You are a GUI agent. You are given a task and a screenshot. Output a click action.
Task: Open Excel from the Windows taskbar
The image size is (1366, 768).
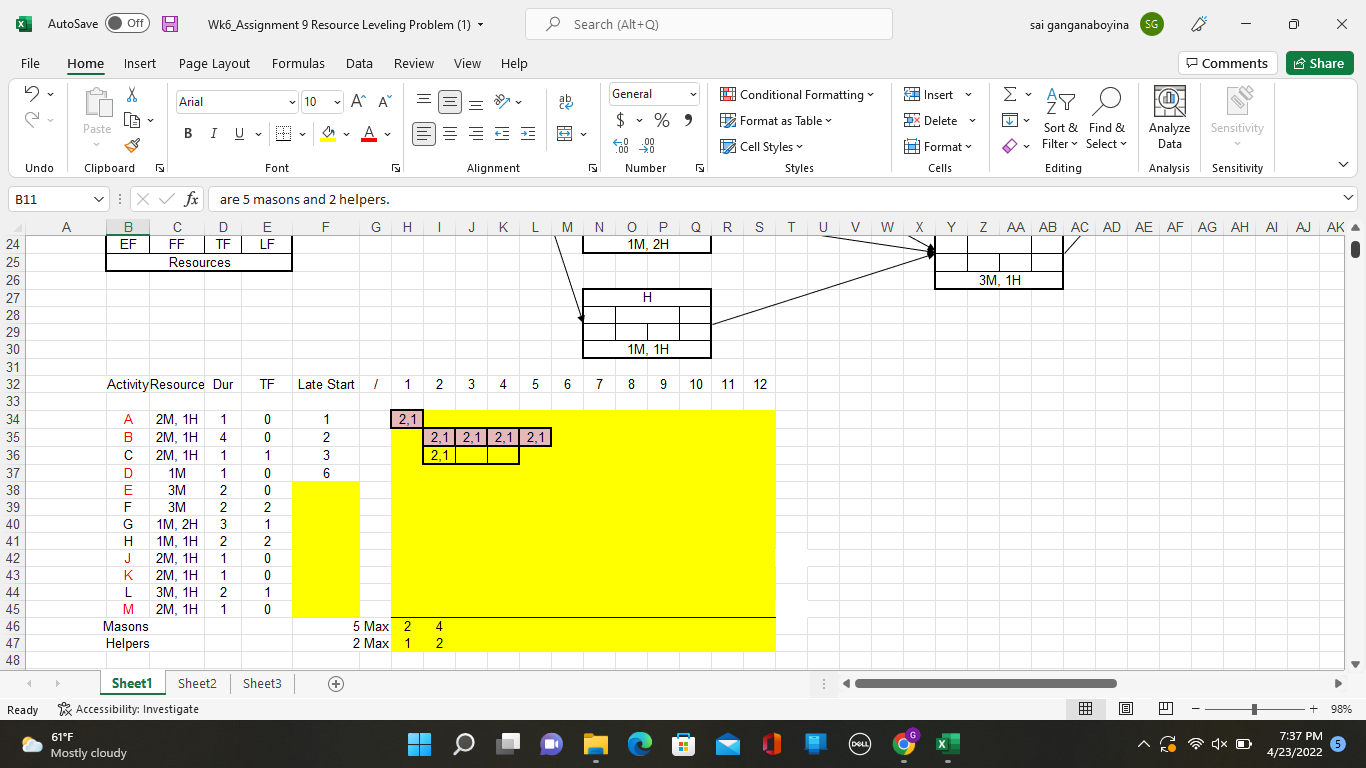946,744
